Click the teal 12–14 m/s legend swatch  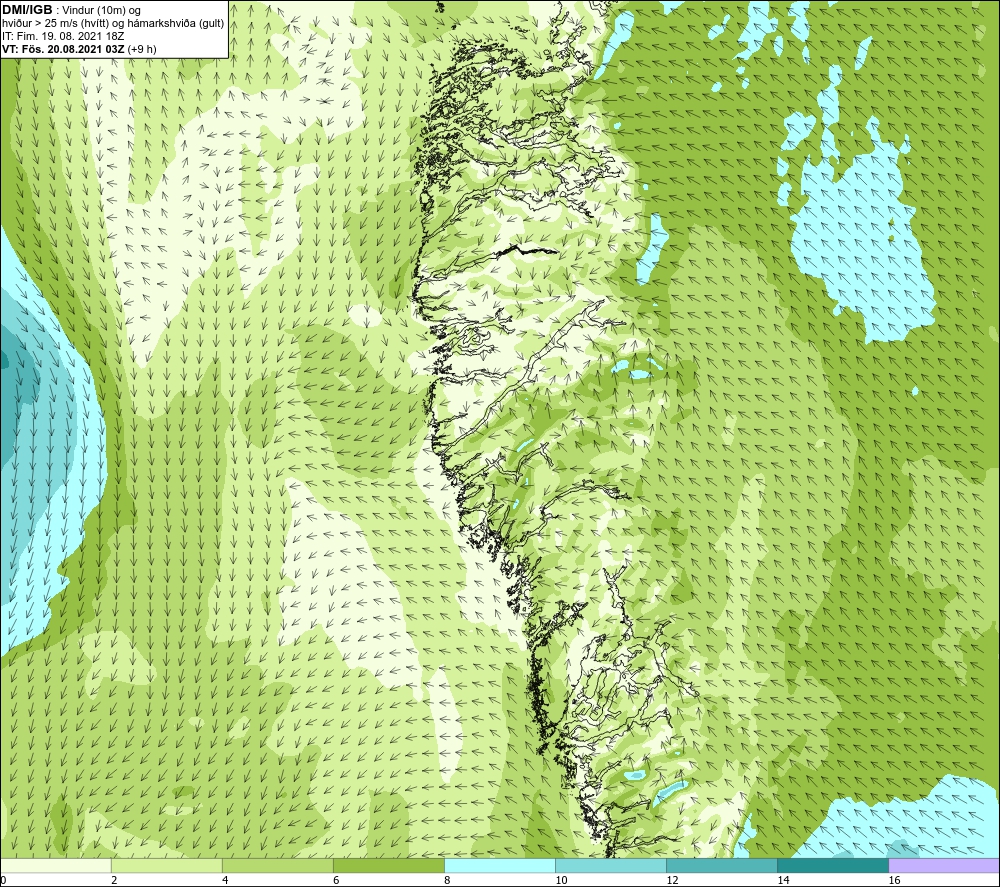722,866
